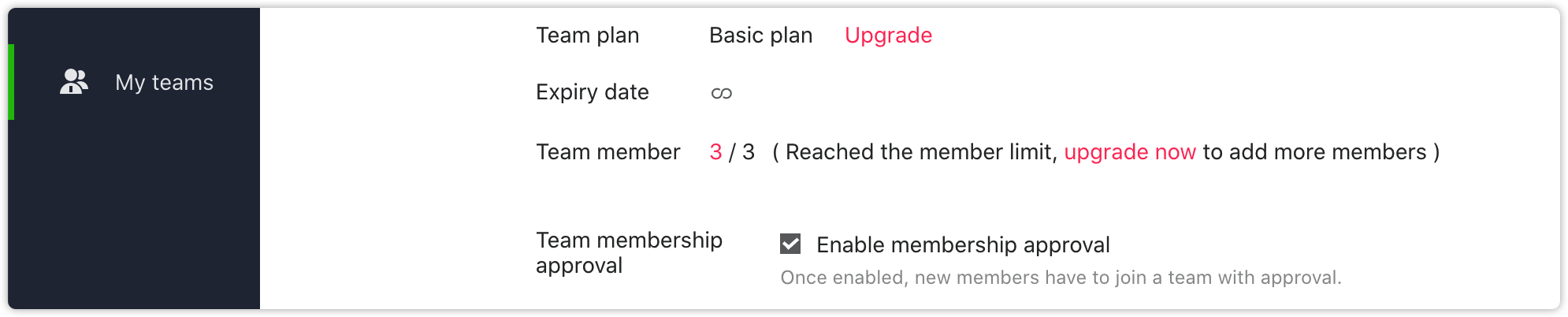The image size is (1568, 317).
Task: Click the member limit total after the slash
Action: [749, 152]
